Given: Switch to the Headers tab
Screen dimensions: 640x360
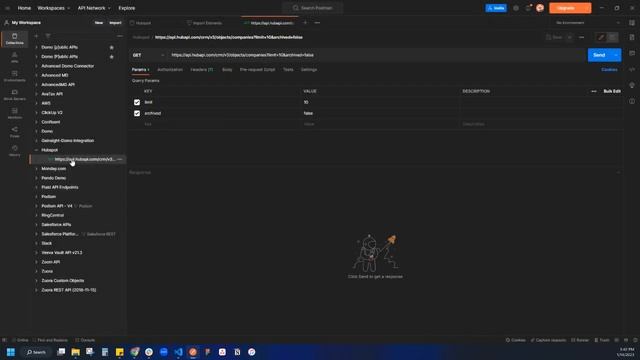Looking at the screenshot, I should [202, 70].
